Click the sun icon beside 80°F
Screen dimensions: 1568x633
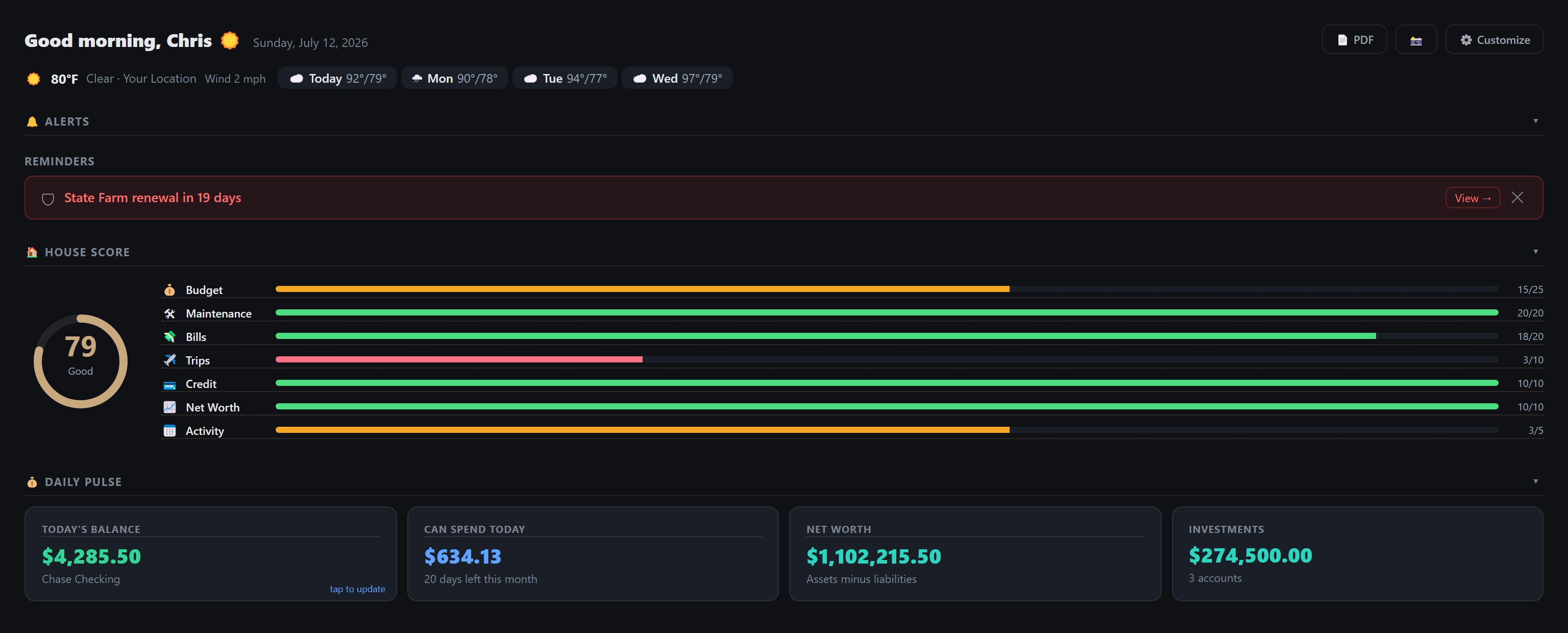click(x=34, y=79)
